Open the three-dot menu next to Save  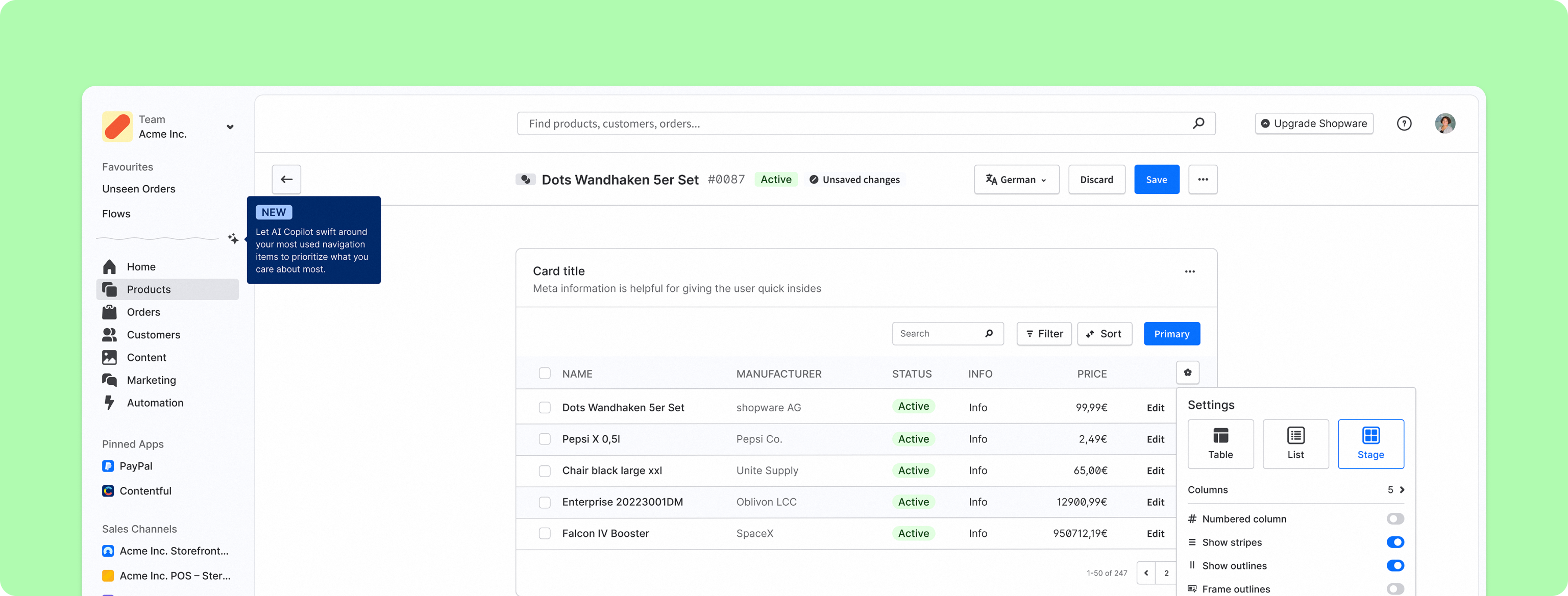(x=1202, y=179)
